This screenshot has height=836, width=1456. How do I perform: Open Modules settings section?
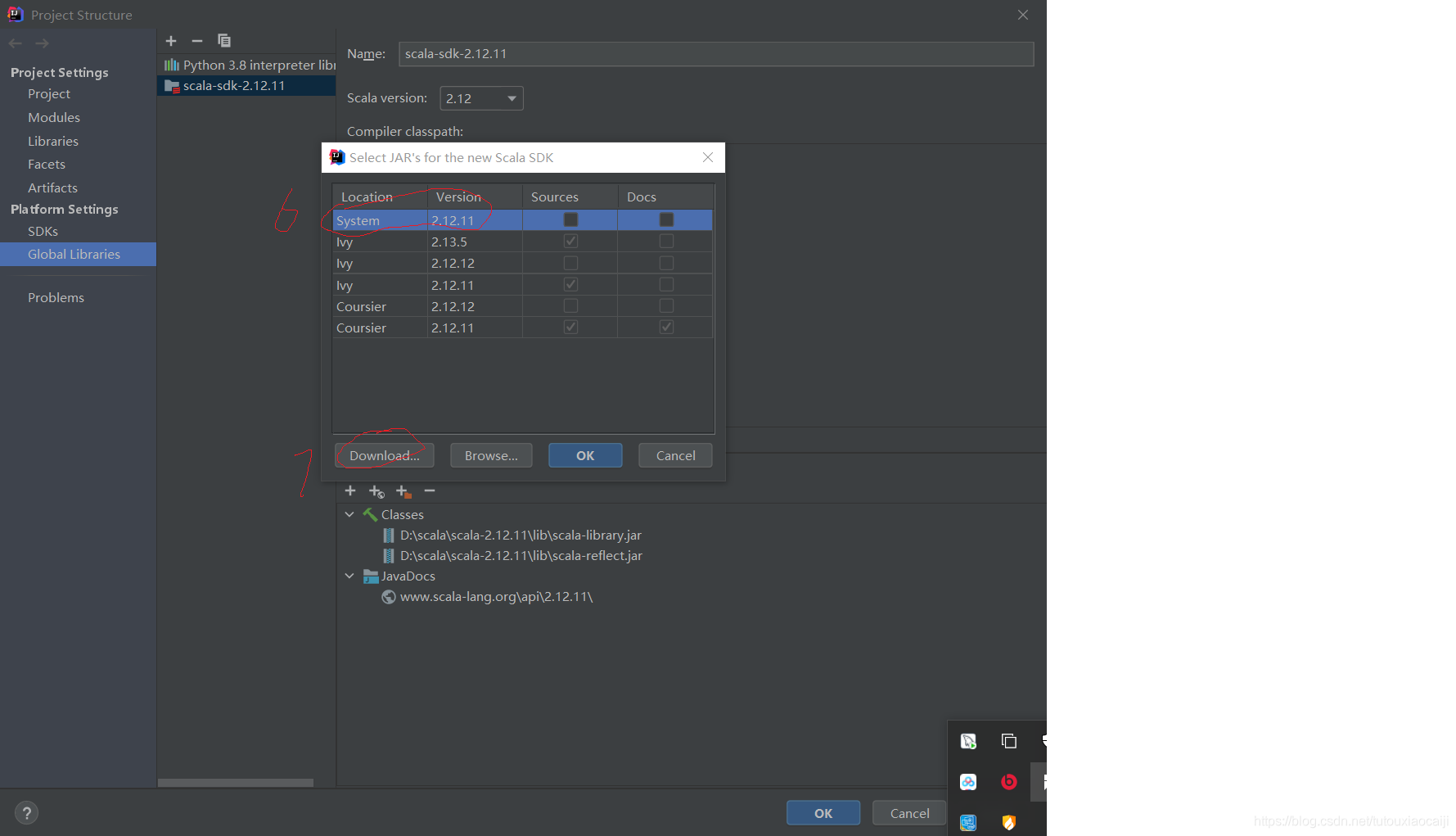54,118
